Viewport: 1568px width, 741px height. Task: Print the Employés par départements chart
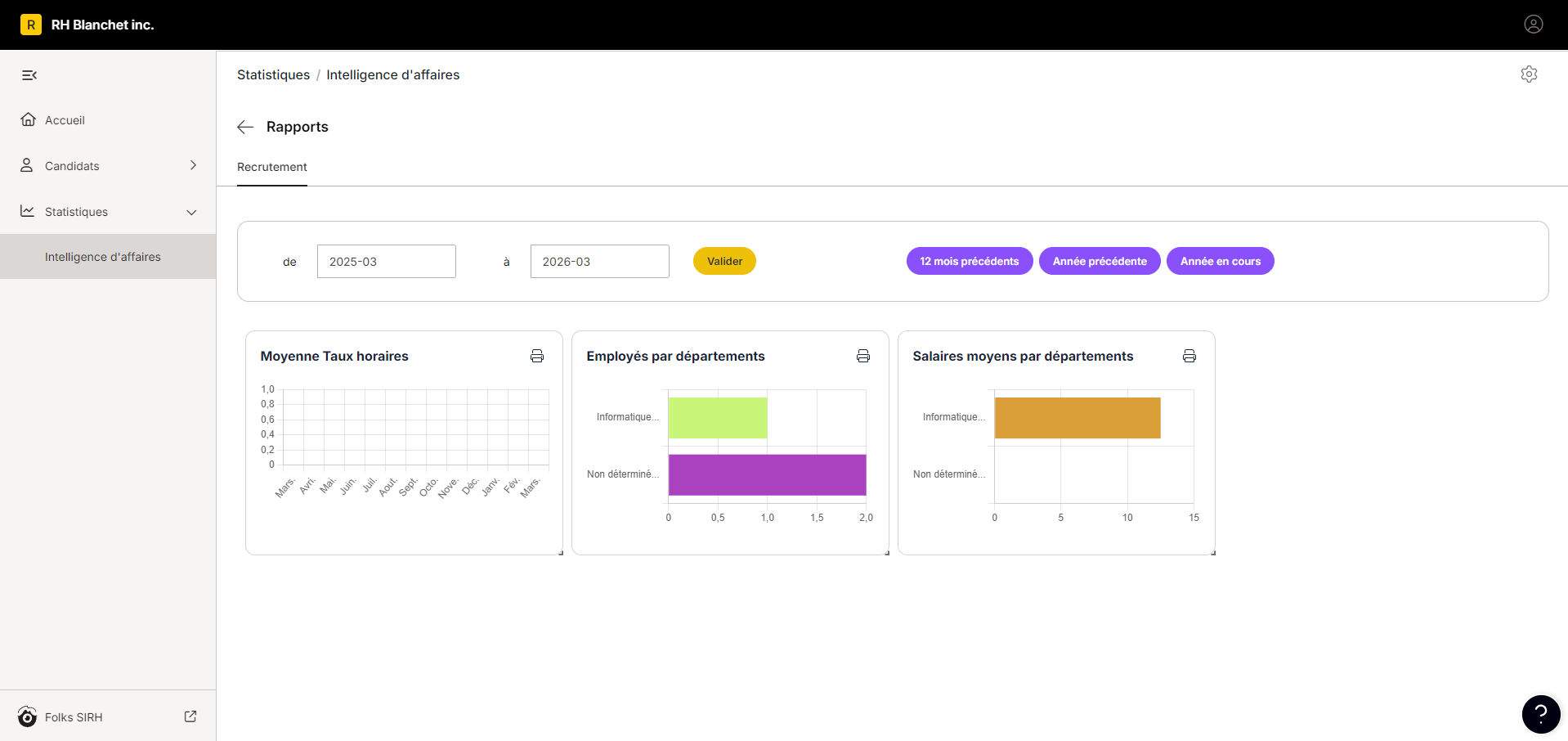863,356
